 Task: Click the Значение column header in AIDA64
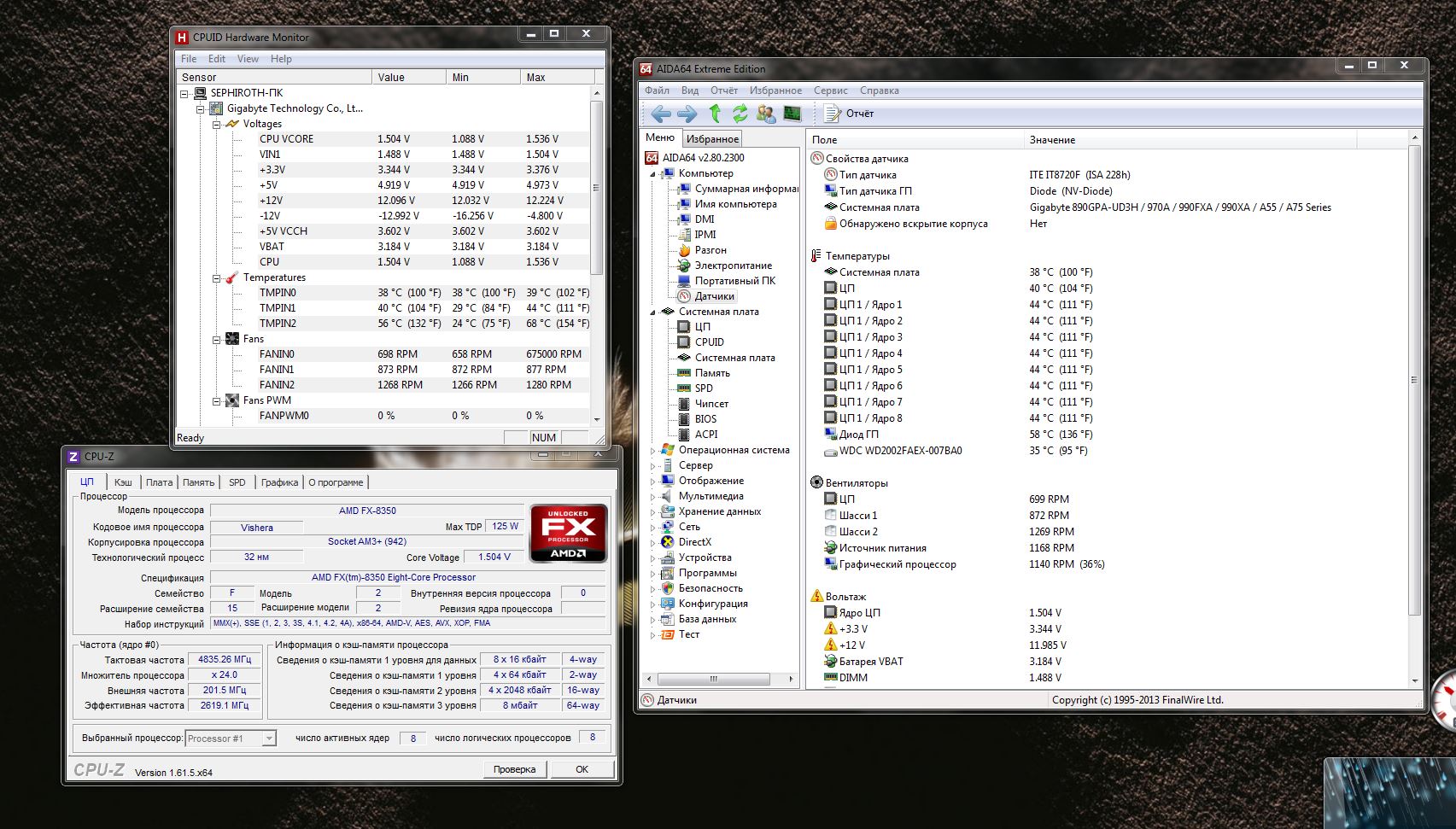pyautogui.click(x=1190, y=139)
